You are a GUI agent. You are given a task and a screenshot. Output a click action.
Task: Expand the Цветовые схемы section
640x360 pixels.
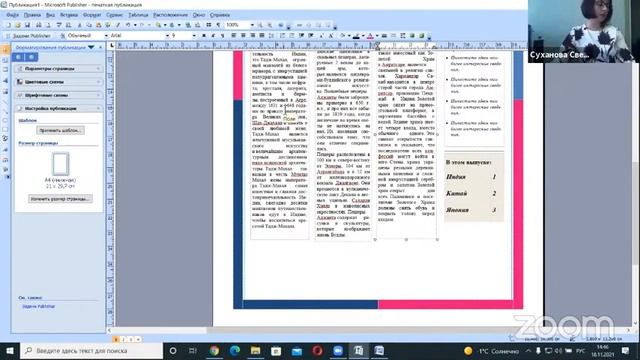click(59, 82)
